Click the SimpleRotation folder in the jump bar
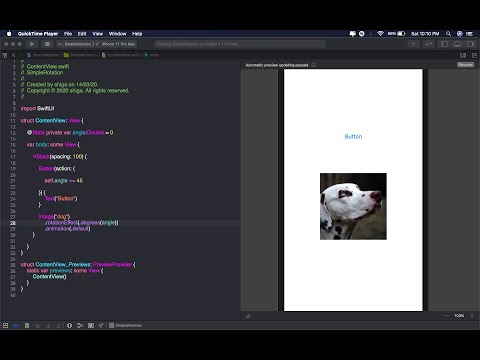 pyautogui.click(x=80, y=55)
